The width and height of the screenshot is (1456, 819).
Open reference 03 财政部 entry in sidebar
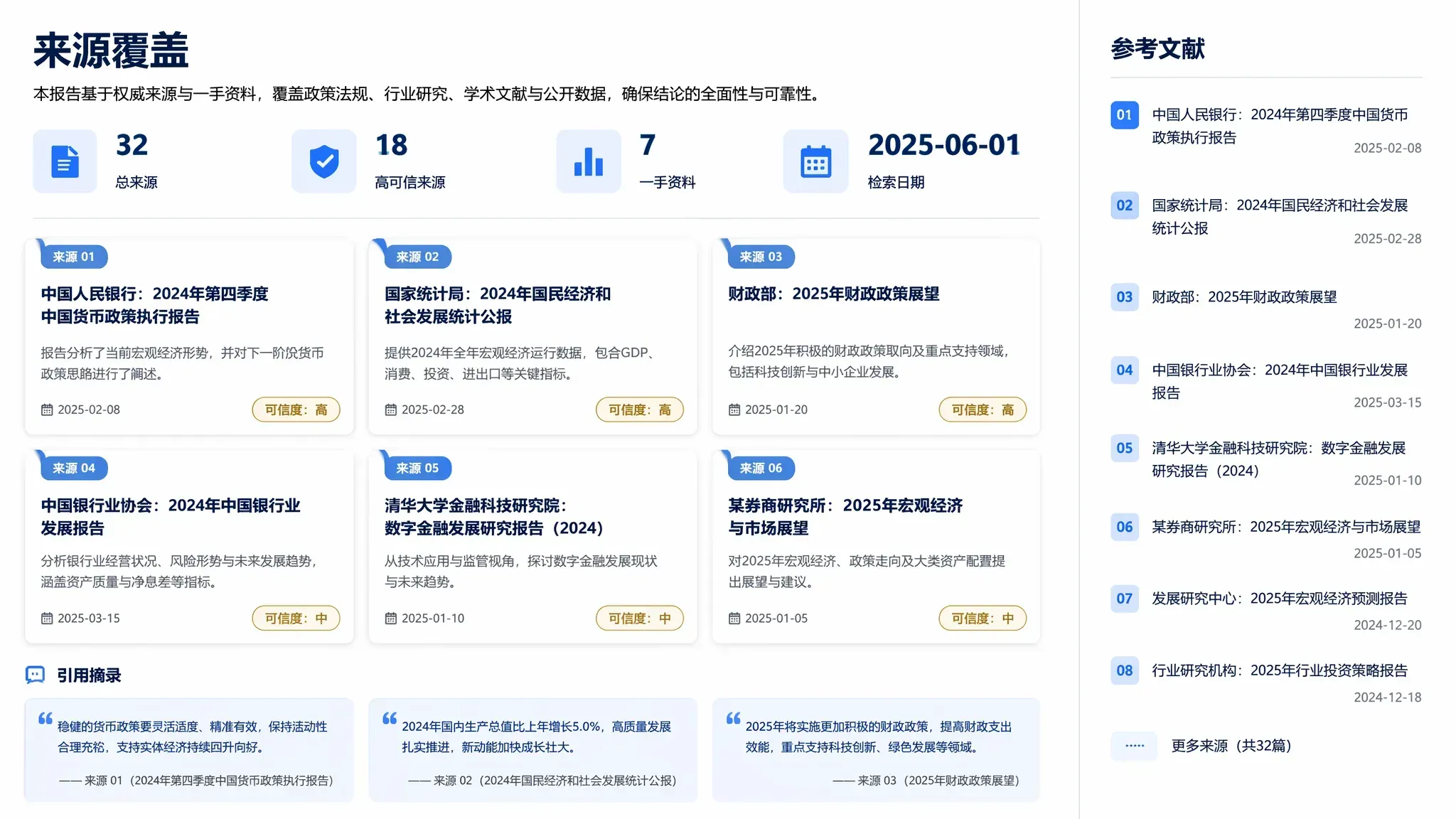click(1266, 308)
